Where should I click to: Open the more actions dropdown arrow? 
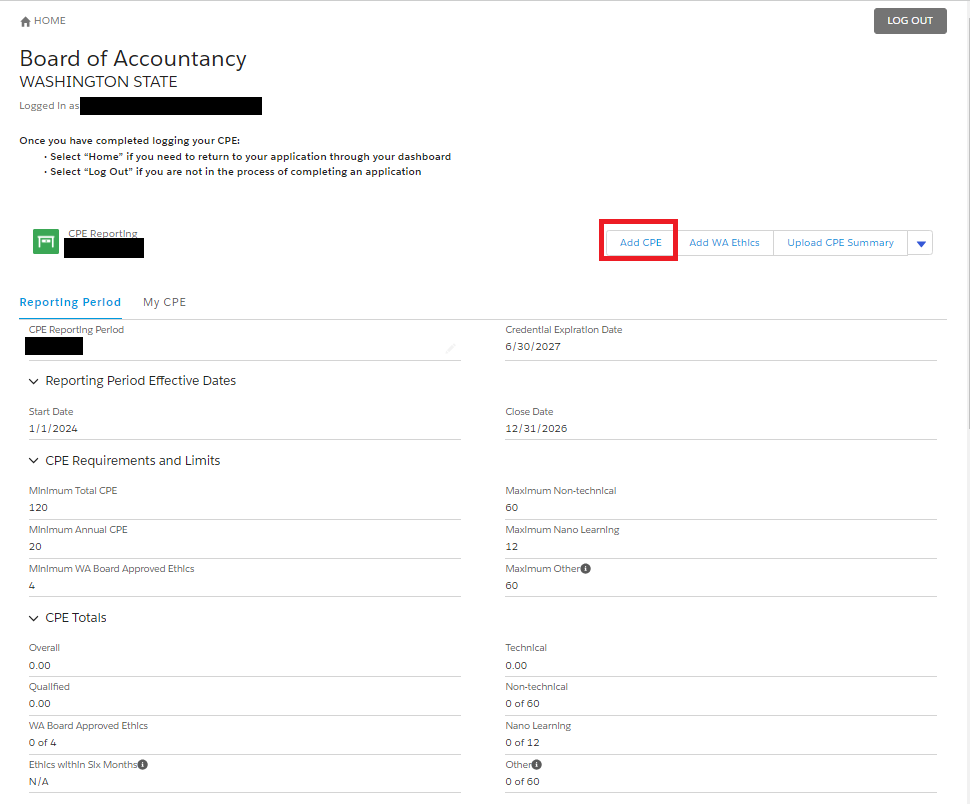(921, 243)
